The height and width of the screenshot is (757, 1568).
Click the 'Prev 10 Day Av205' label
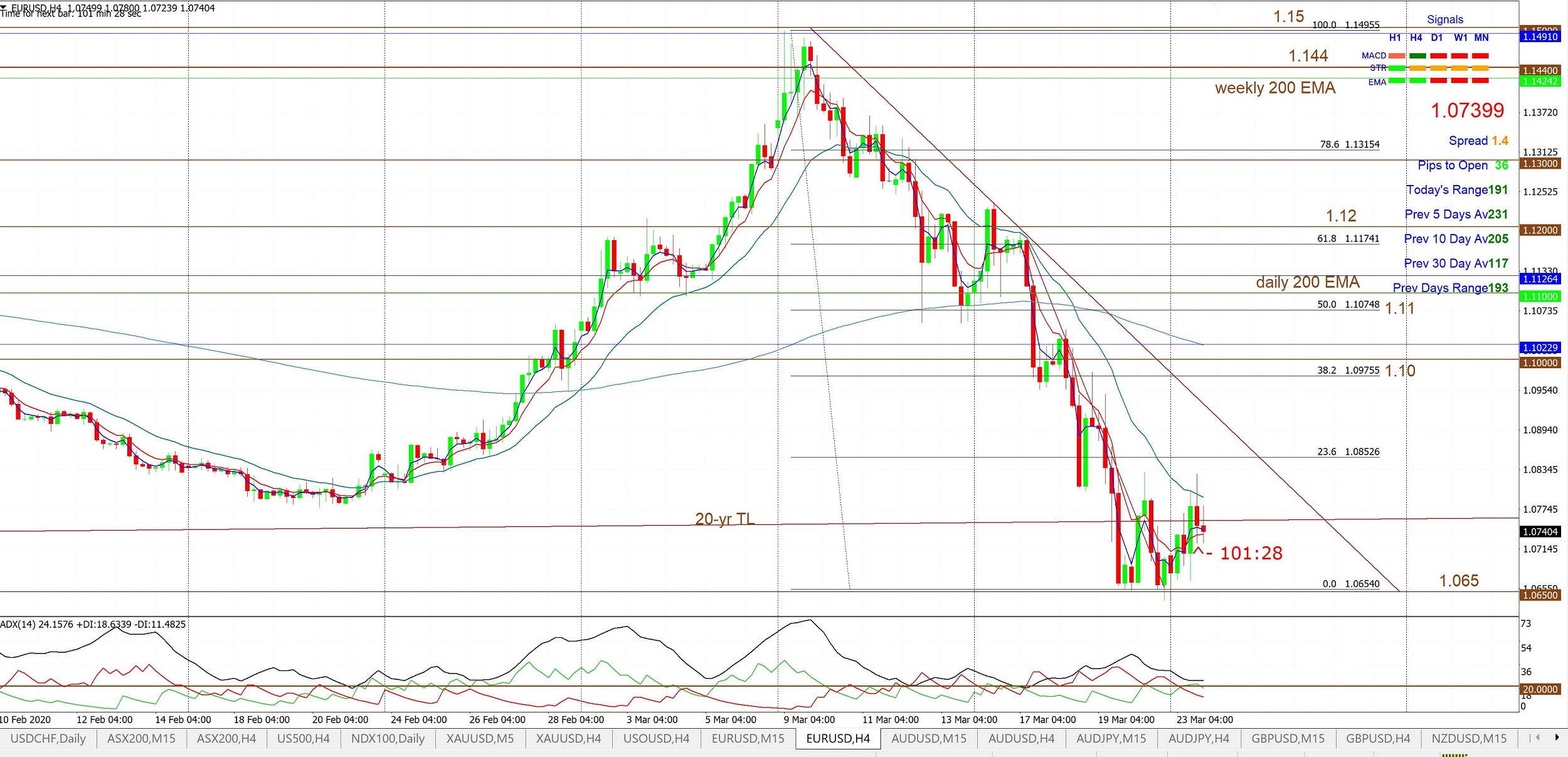(1456, 238)
